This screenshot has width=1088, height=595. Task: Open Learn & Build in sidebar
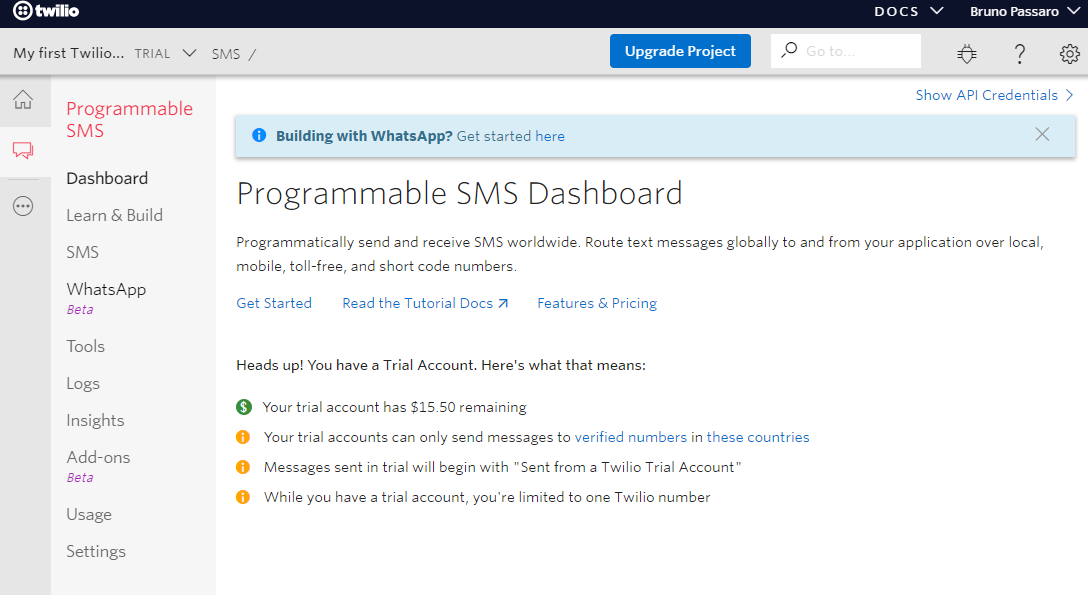click(114, 216)
